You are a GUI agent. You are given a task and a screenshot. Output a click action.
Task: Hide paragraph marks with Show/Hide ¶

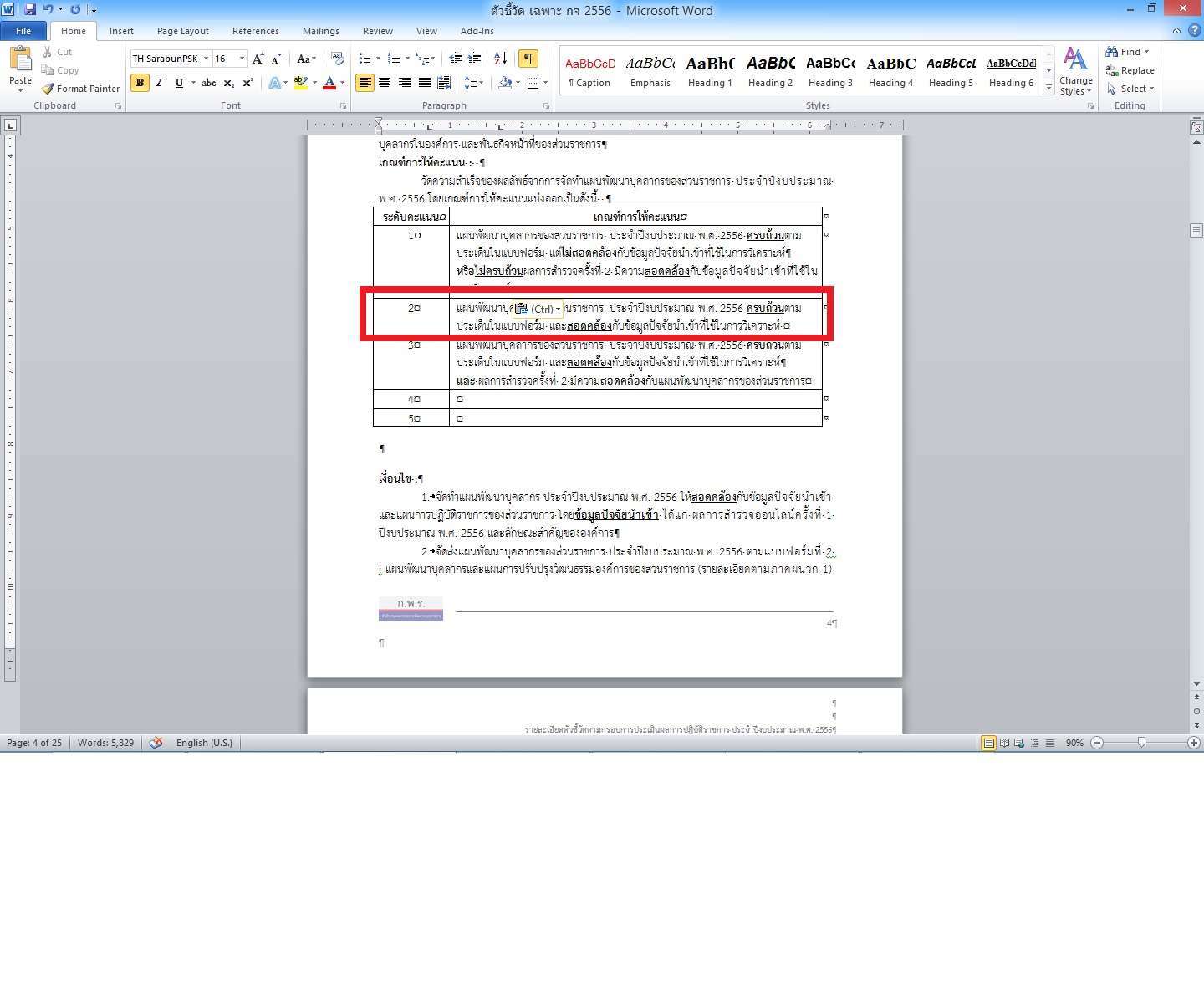(528, 59)
